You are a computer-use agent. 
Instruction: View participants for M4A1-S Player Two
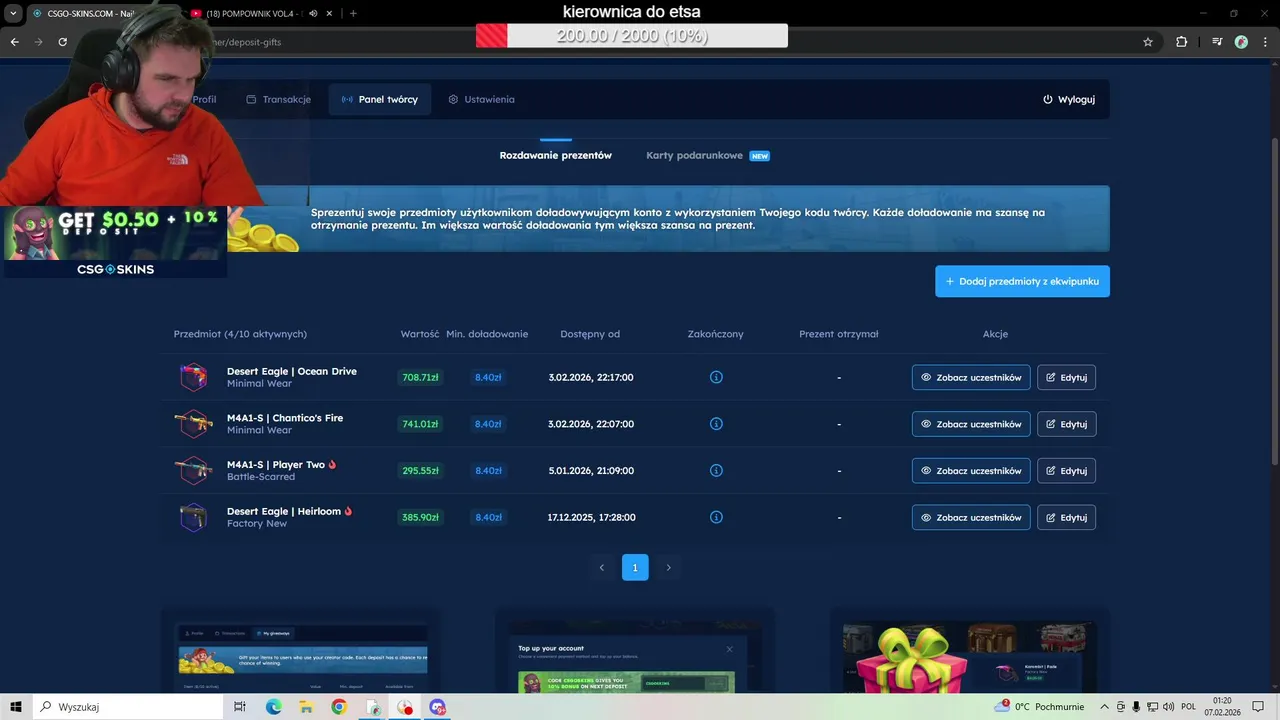coord(971,470)
